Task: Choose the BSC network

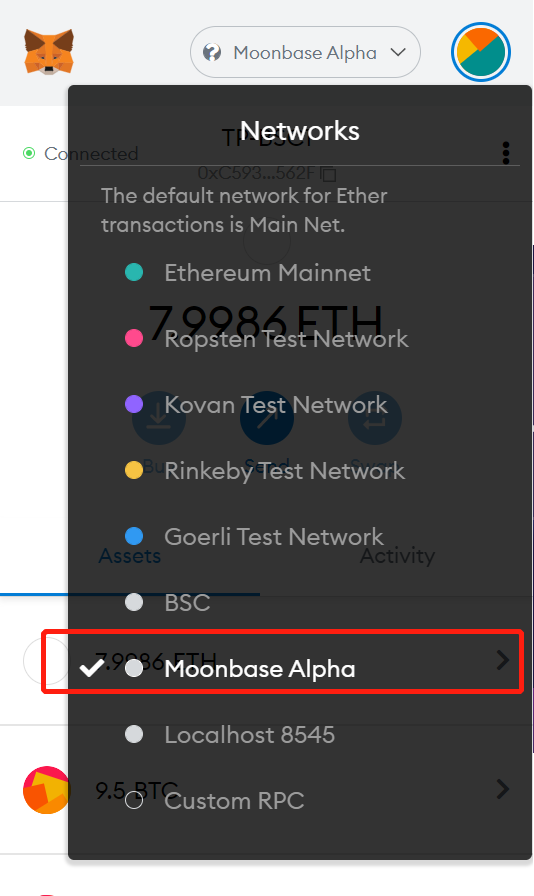Action: 187,602
